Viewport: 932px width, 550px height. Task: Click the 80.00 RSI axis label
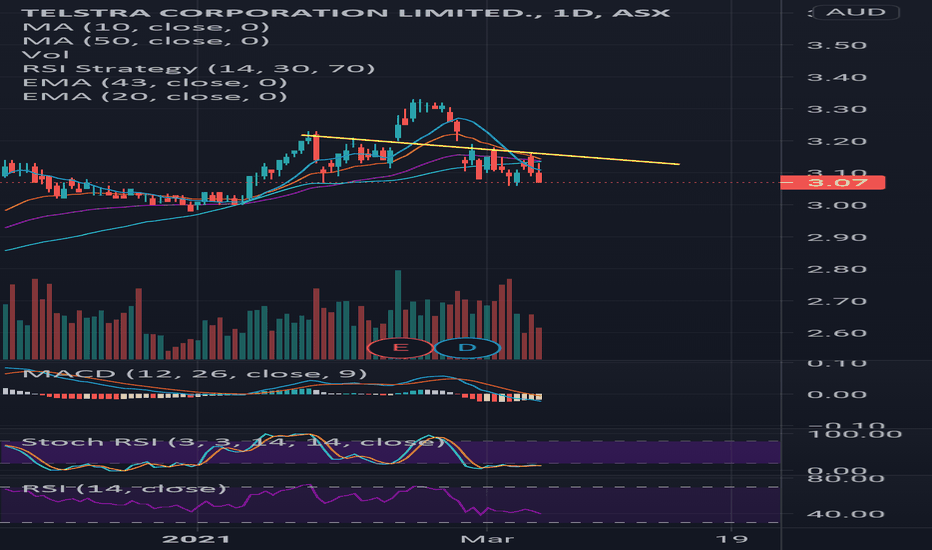(x=845, y=479)
